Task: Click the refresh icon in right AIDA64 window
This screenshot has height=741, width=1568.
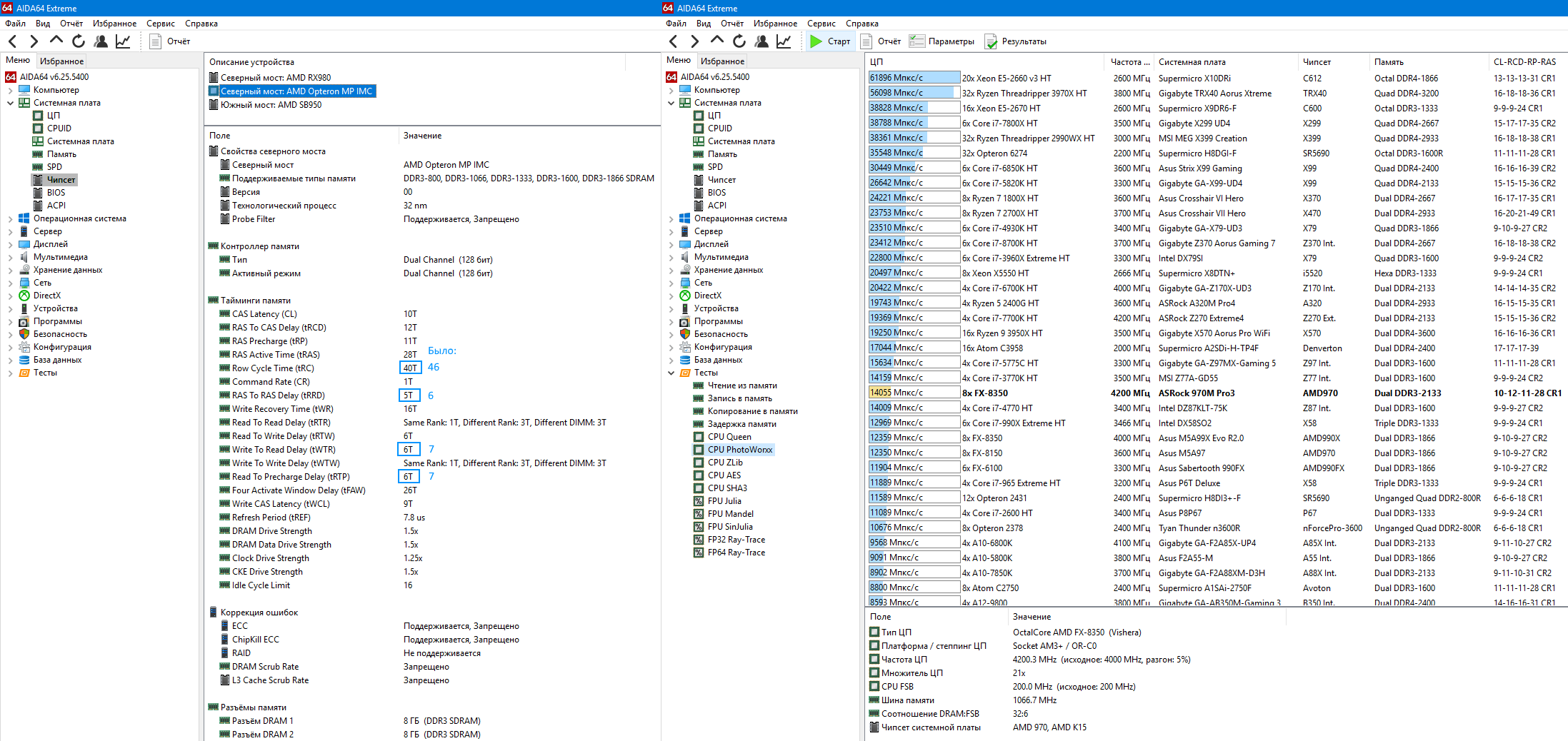Action: point(739,41)
